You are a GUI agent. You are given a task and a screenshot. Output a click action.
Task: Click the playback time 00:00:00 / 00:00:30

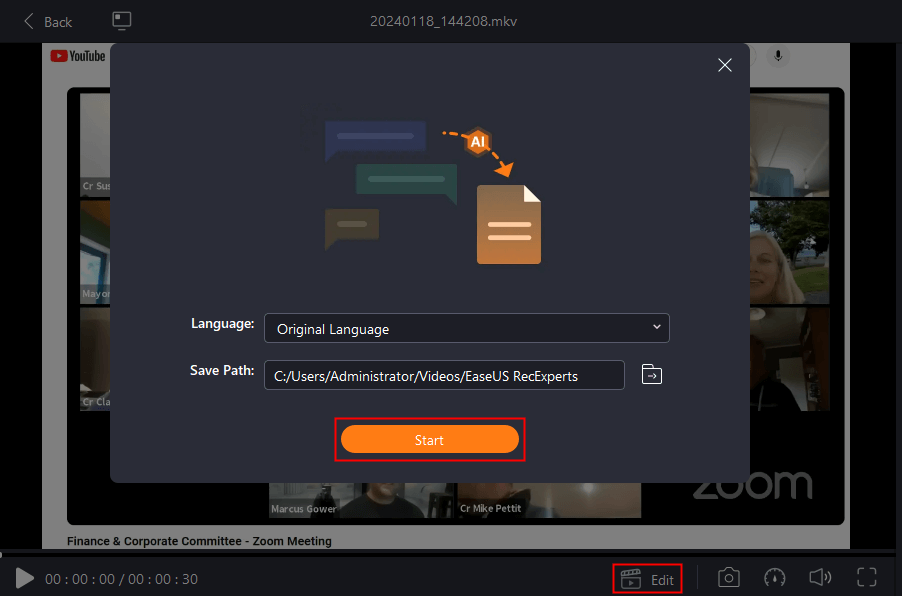pos(121,579)
